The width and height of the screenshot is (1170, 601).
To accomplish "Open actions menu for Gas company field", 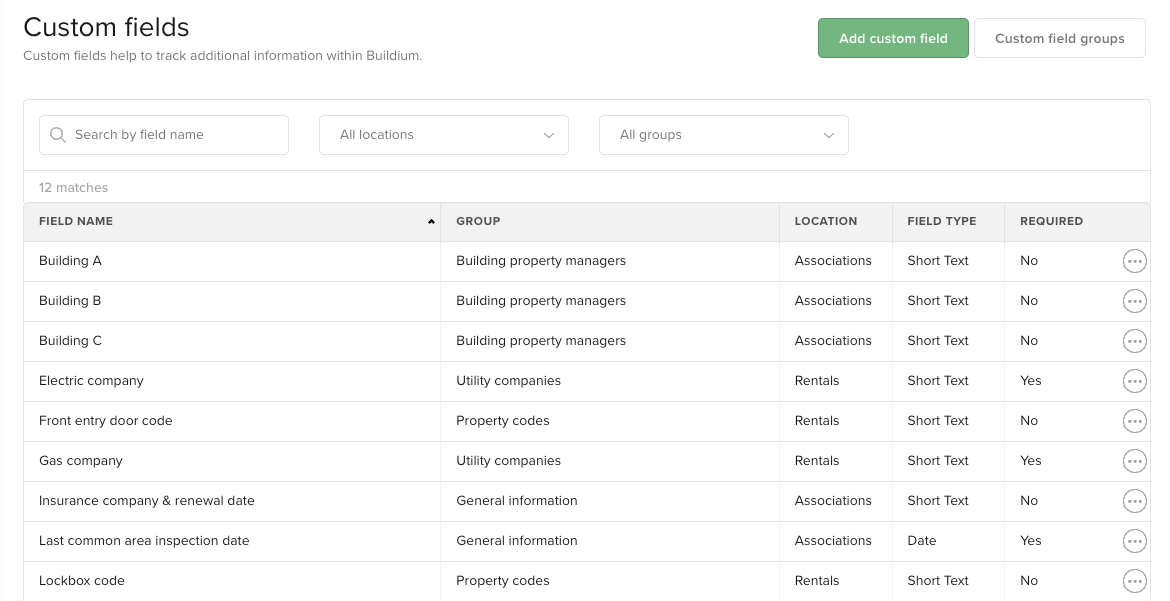I will (x=1134, y=461).
